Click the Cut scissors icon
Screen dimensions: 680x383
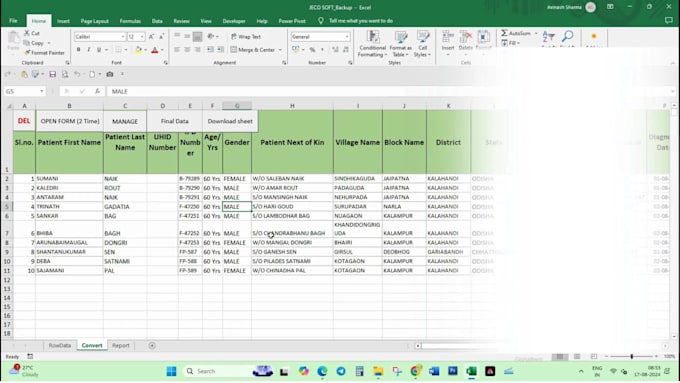click(27, 33)
